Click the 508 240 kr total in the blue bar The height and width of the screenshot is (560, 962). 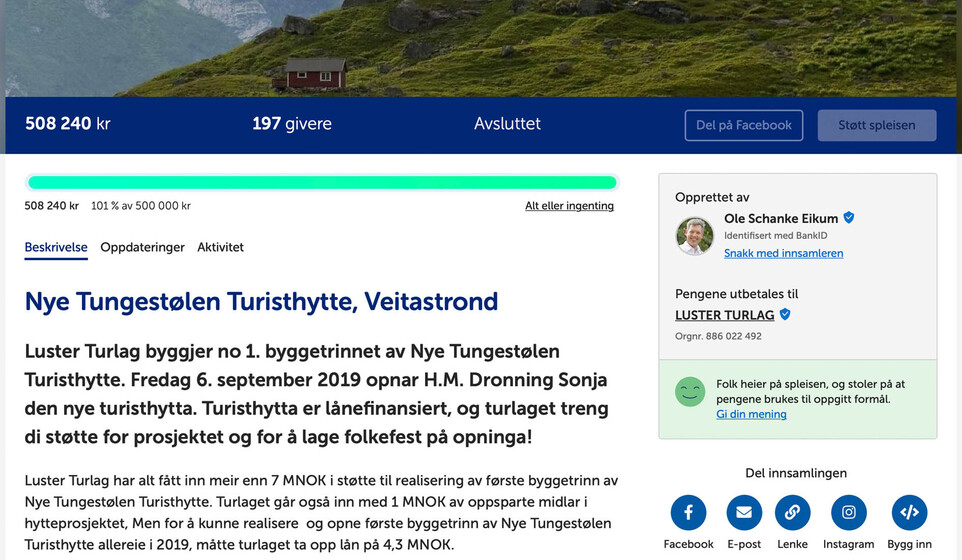click(x=67, y=124)
